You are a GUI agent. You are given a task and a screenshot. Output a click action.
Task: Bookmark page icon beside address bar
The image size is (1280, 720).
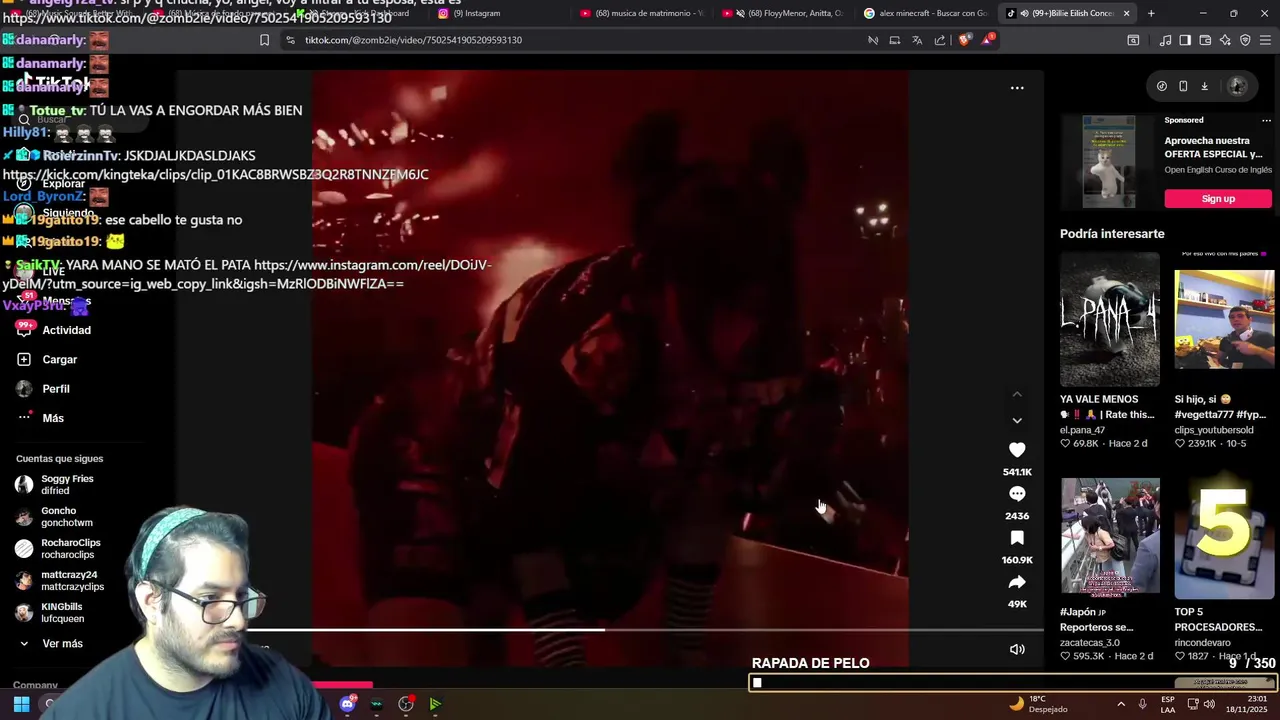(x=264, y=40)
